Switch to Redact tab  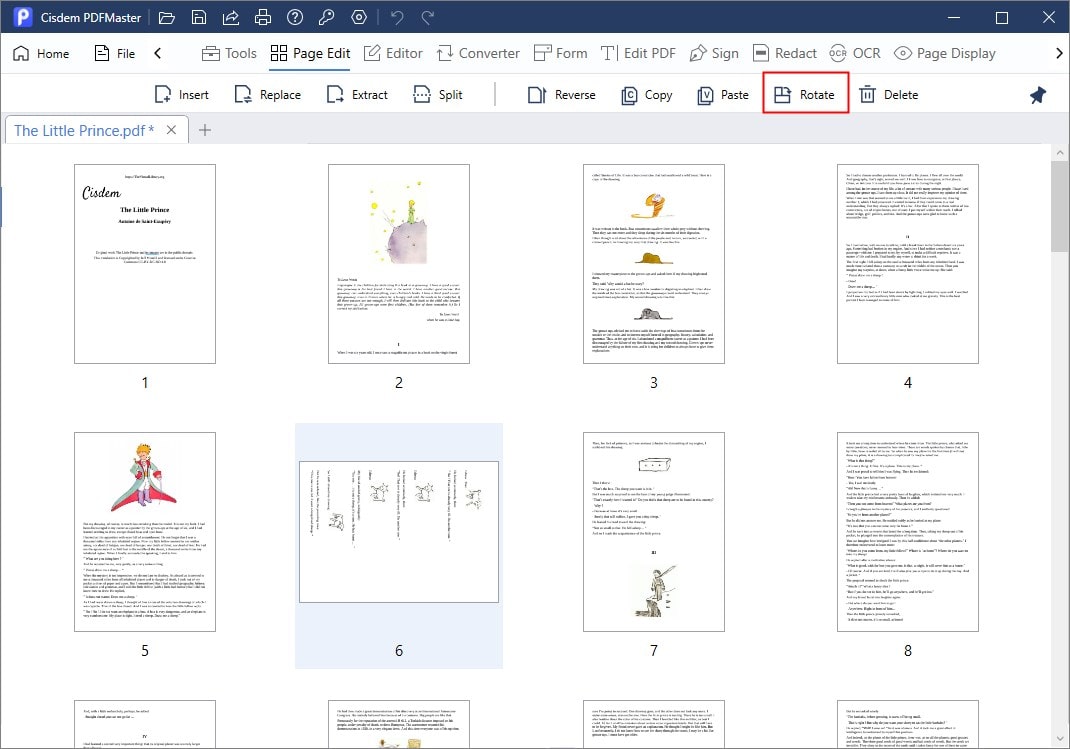pyautogui.click(x=784, y=53)
